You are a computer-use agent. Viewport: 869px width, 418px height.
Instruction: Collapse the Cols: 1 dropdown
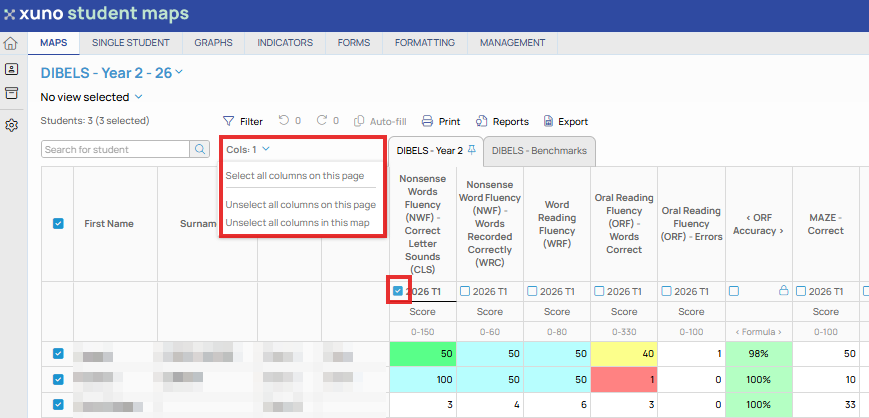point(248,149)
